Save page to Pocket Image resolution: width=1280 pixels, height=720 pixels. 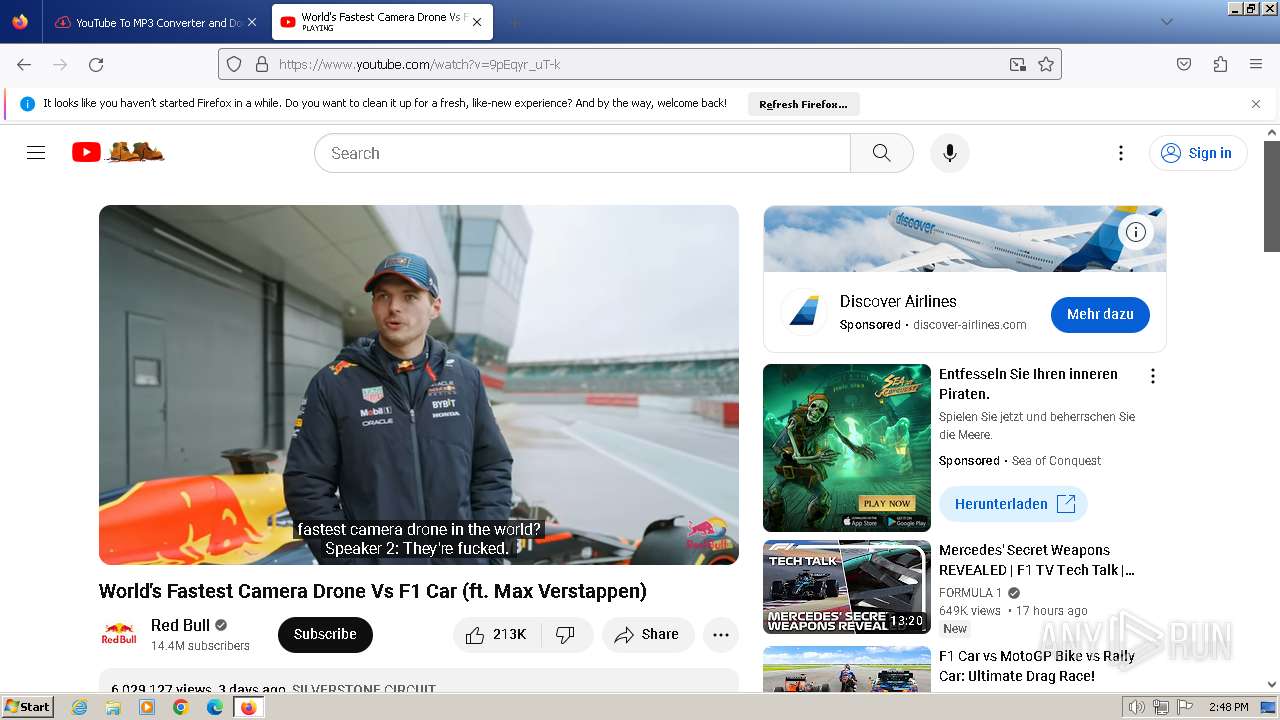[x=1184, y=64]
